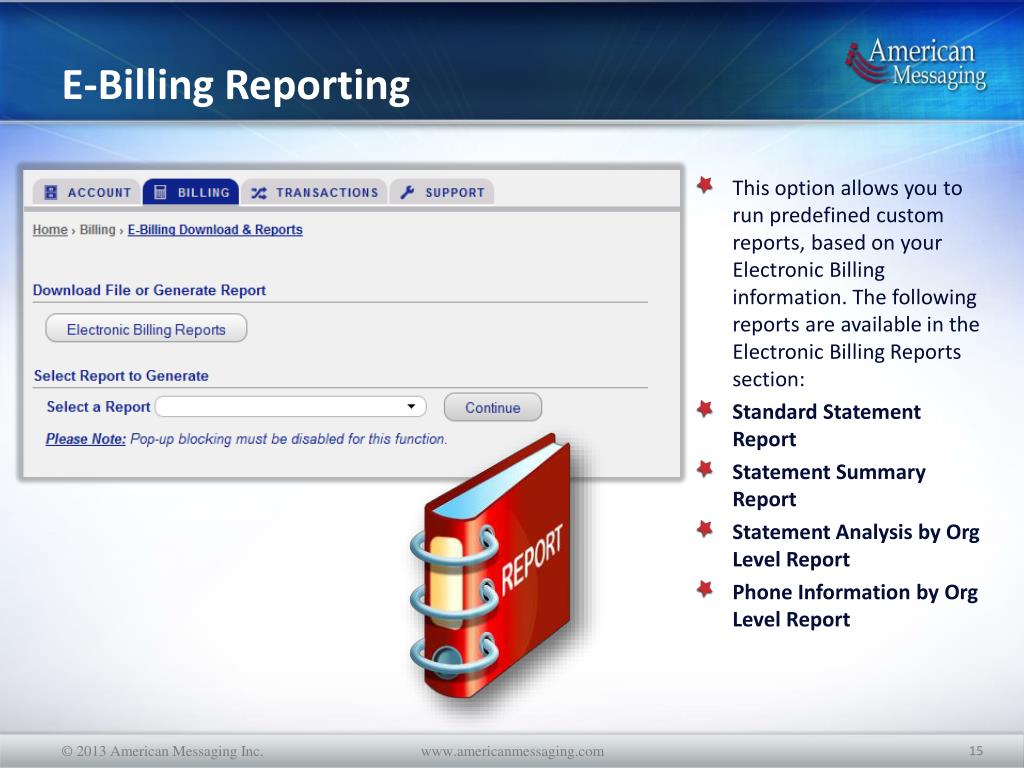Click the E-Billing Reporting slide title
The width and height of the screenshot is (1024, 768).
pos(236,86)
